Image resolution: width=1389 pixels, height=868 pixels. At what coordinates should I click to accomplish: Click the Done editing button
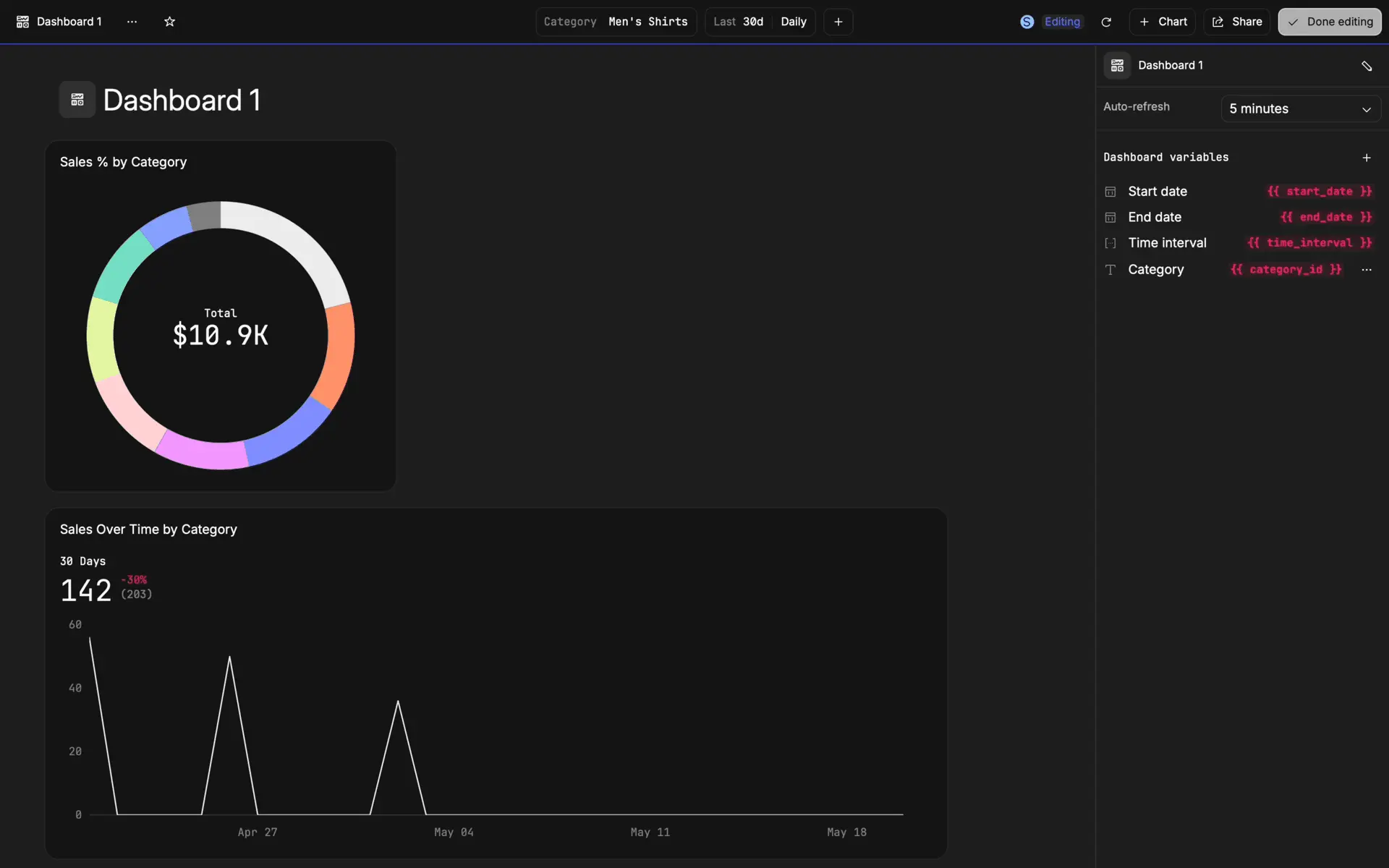[1329, 22]
